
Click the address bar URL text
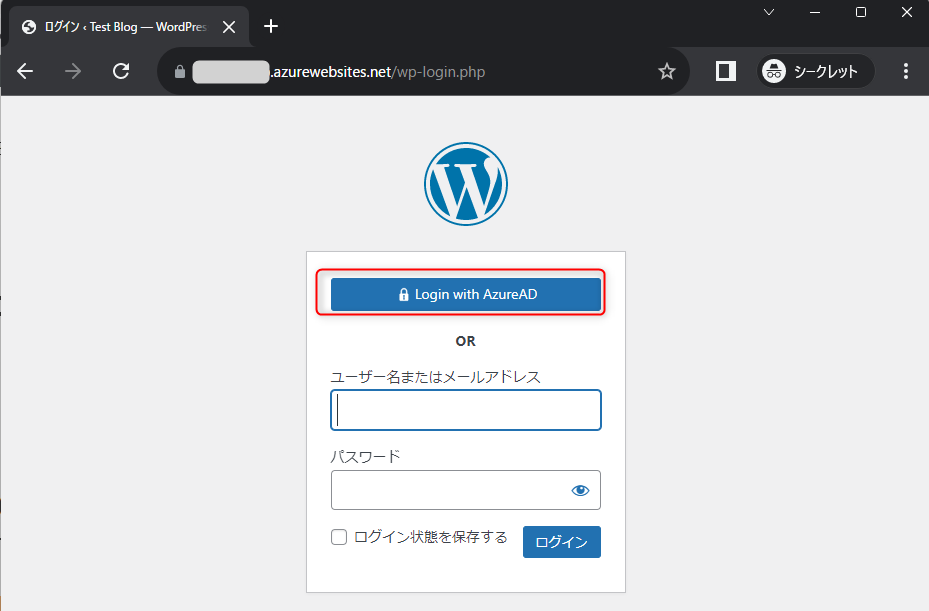[x=378, y=72]
